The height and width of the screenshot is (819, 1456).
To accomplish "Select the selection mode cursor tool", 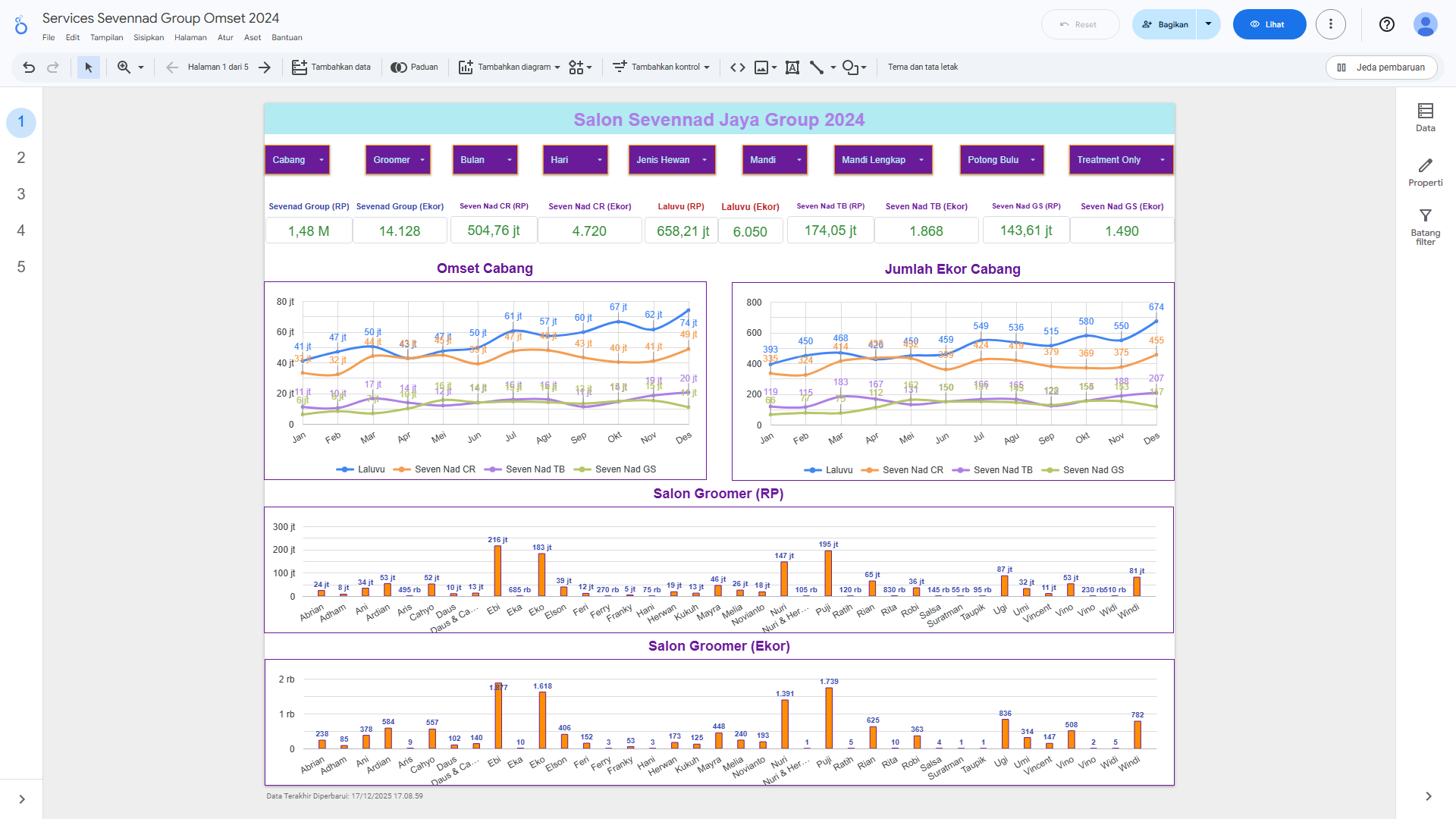I will pyautogui.click(x=89, y=67).
